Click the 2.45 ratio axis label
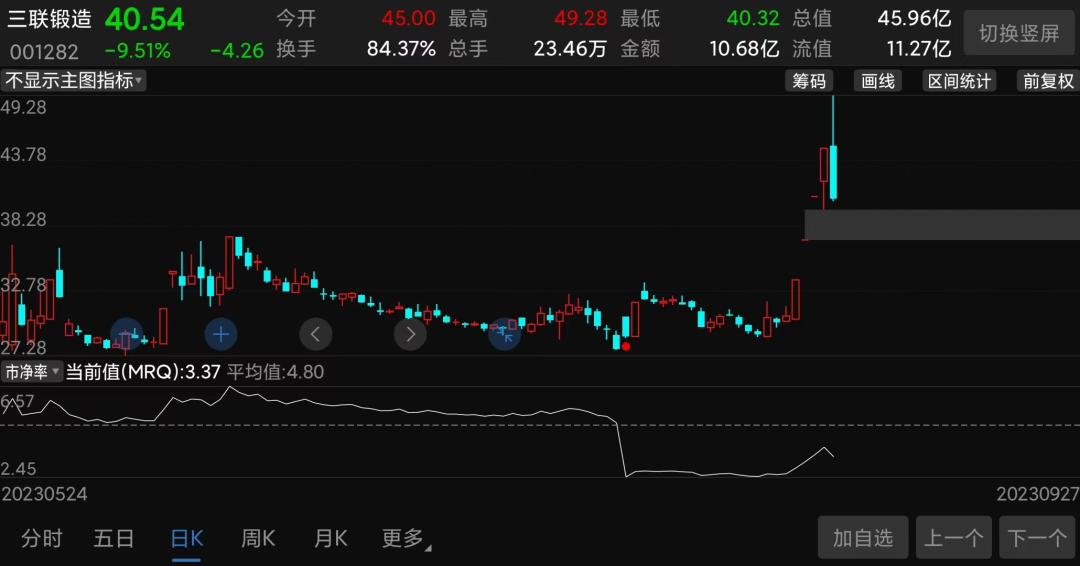 click(19, 469)
